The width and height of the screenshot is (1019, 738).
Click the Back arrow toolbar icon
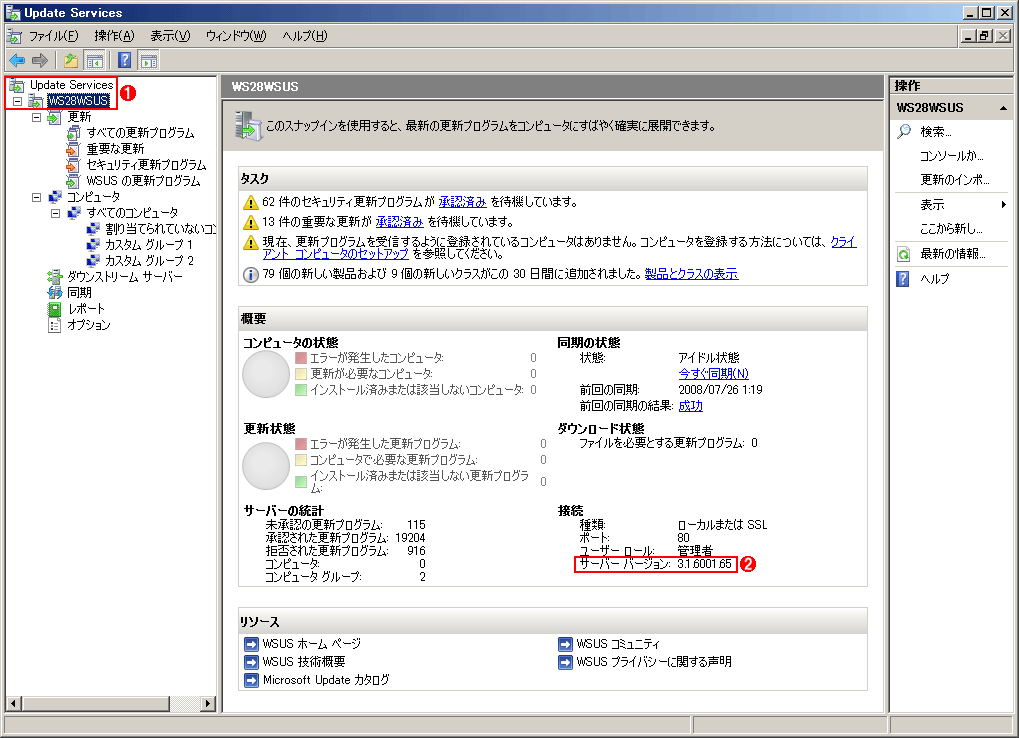(x=17, y=61)
